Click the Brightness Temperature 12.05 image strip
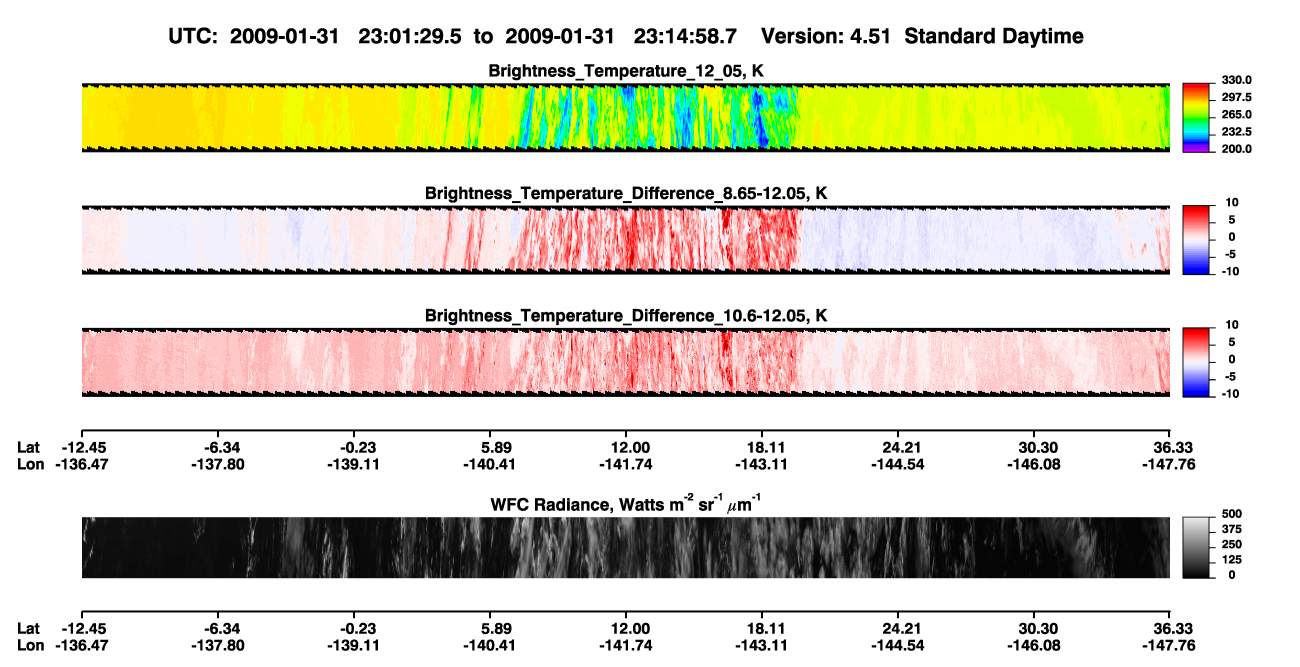The width and height of the screenshot is (1300, 667). (x=625, y=118)
